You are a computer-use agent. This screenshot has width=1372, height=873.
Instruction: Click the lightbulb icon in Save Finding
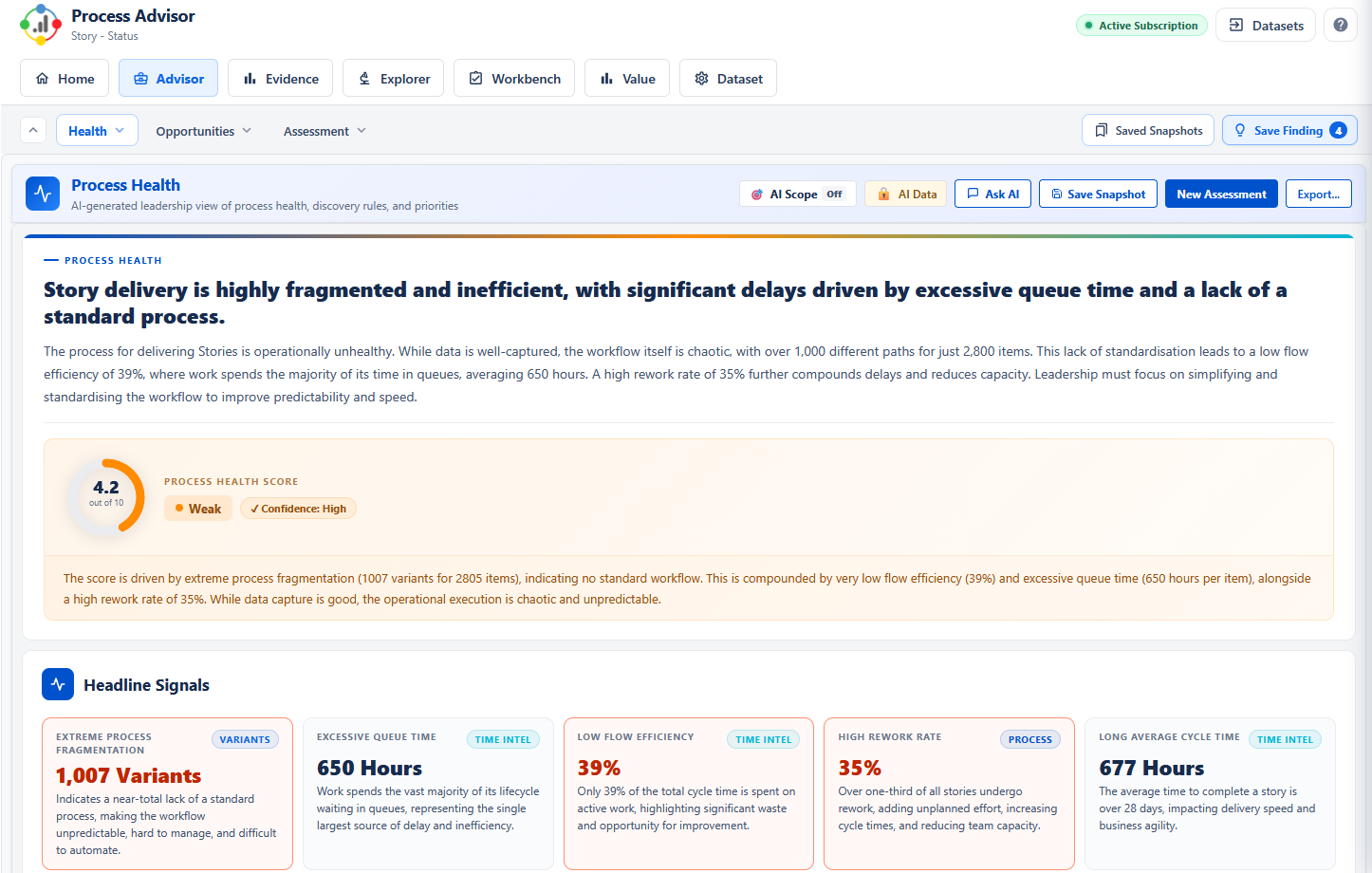[1240, 130]
